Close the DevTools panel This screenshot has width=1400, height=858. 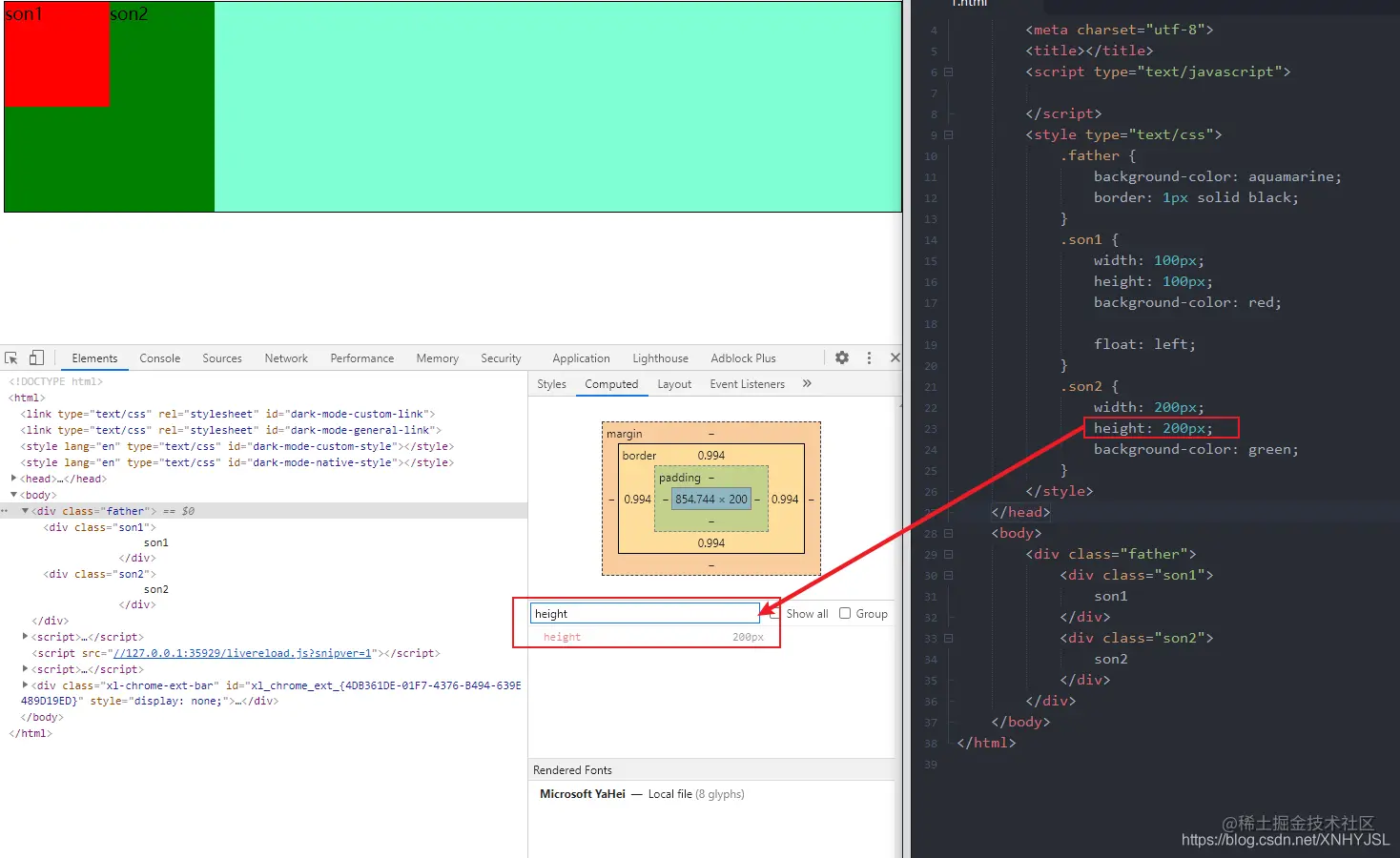[895, 357]
